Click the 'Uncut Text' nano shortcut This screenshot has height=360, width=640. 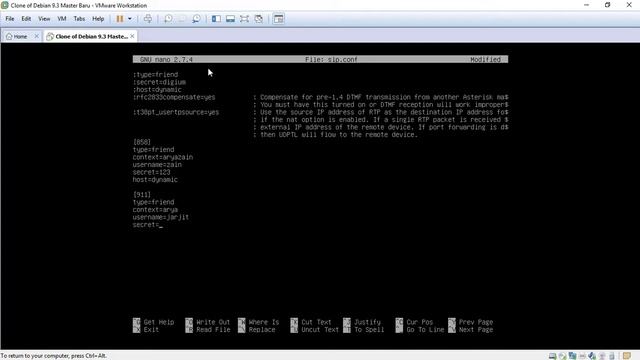[x=315, y=329]
